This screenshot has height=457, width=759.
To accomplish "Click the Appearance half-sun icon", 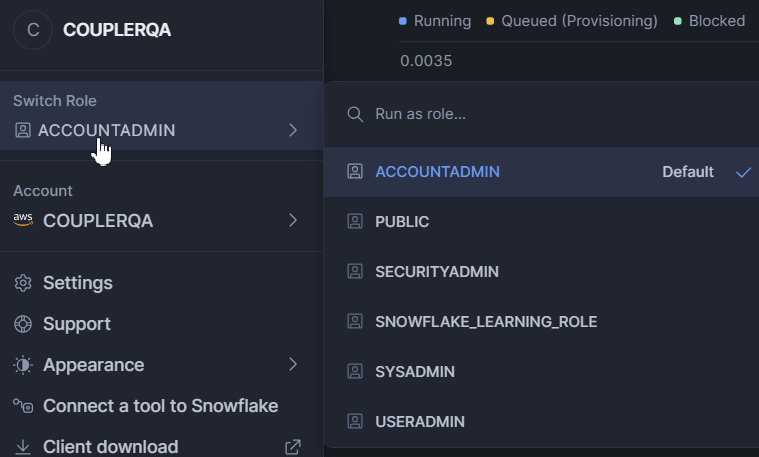I will click(x=23, y=365).
